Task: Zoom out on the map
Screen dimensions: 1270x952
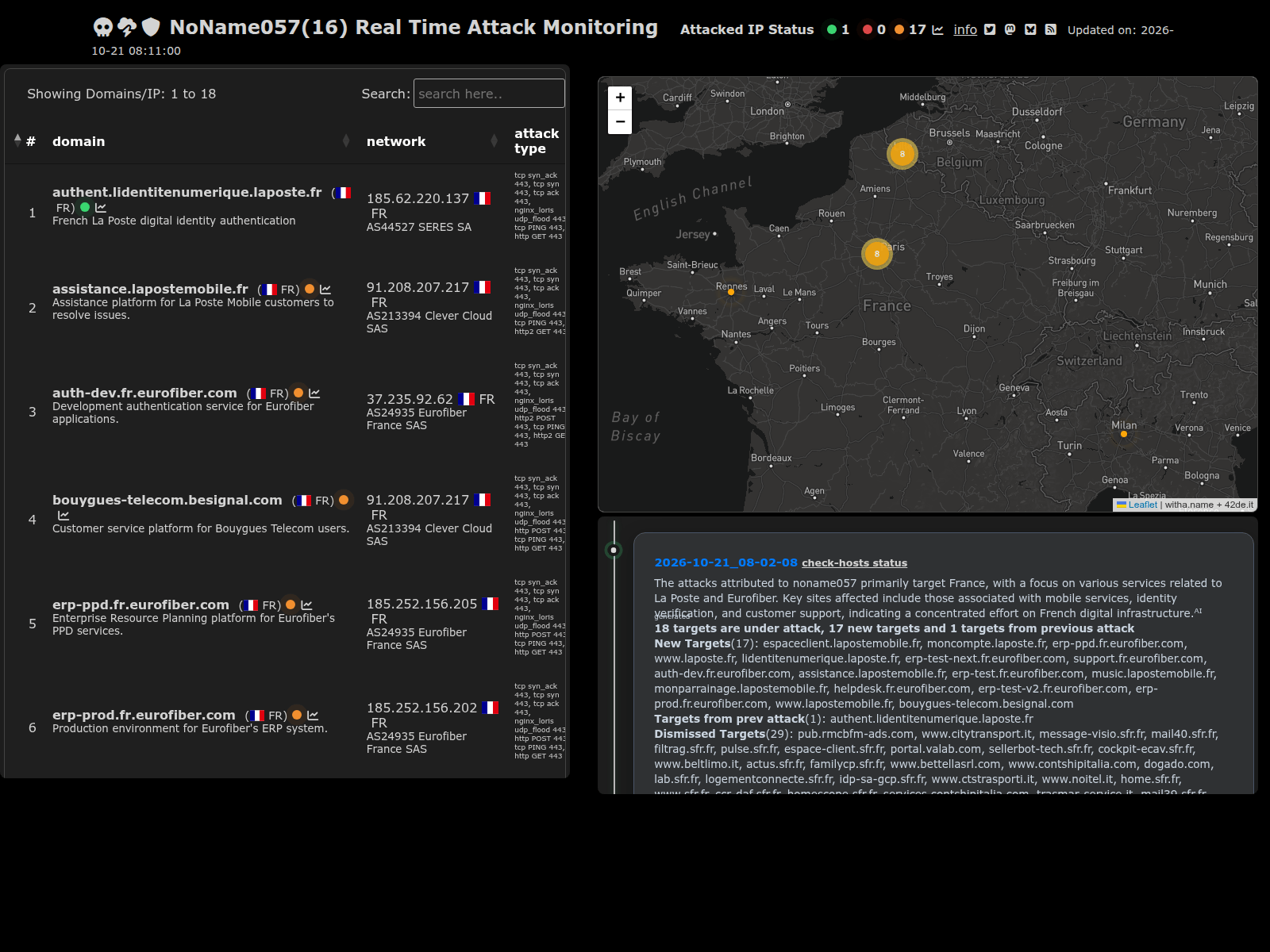Action: [620, 122]
